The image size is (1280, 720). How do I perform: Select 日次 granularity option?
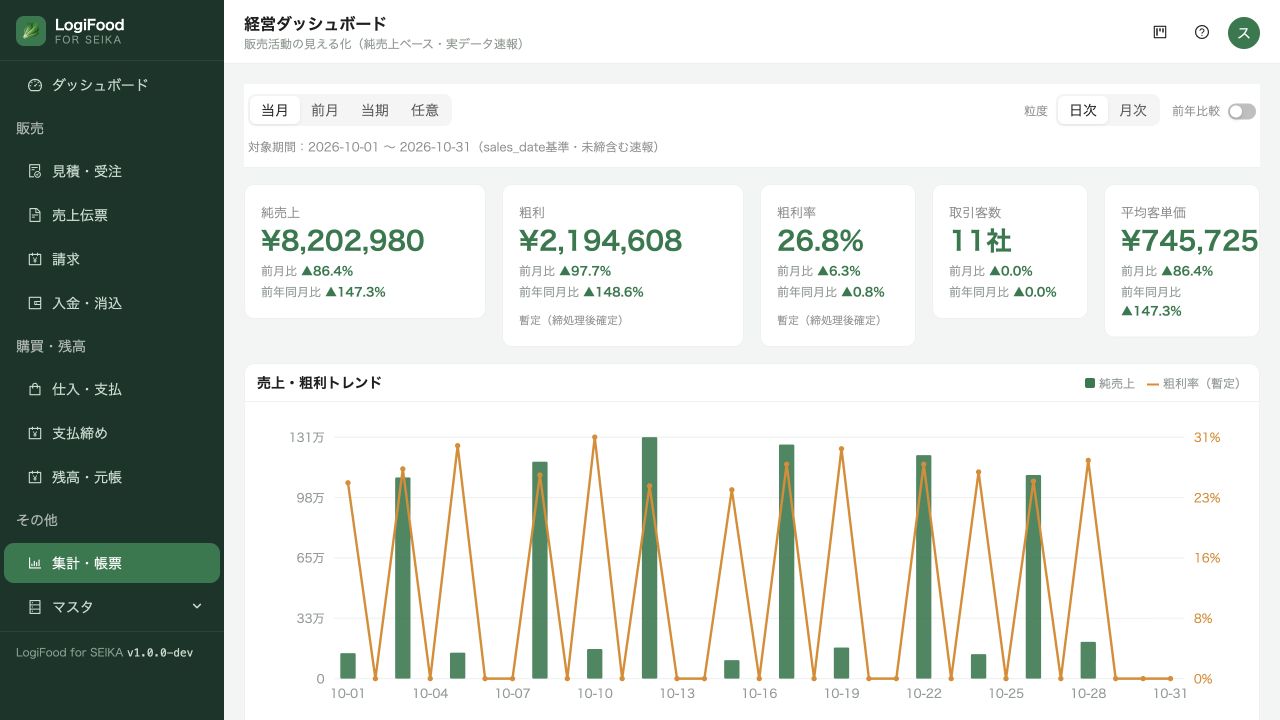click(1083, 110)
